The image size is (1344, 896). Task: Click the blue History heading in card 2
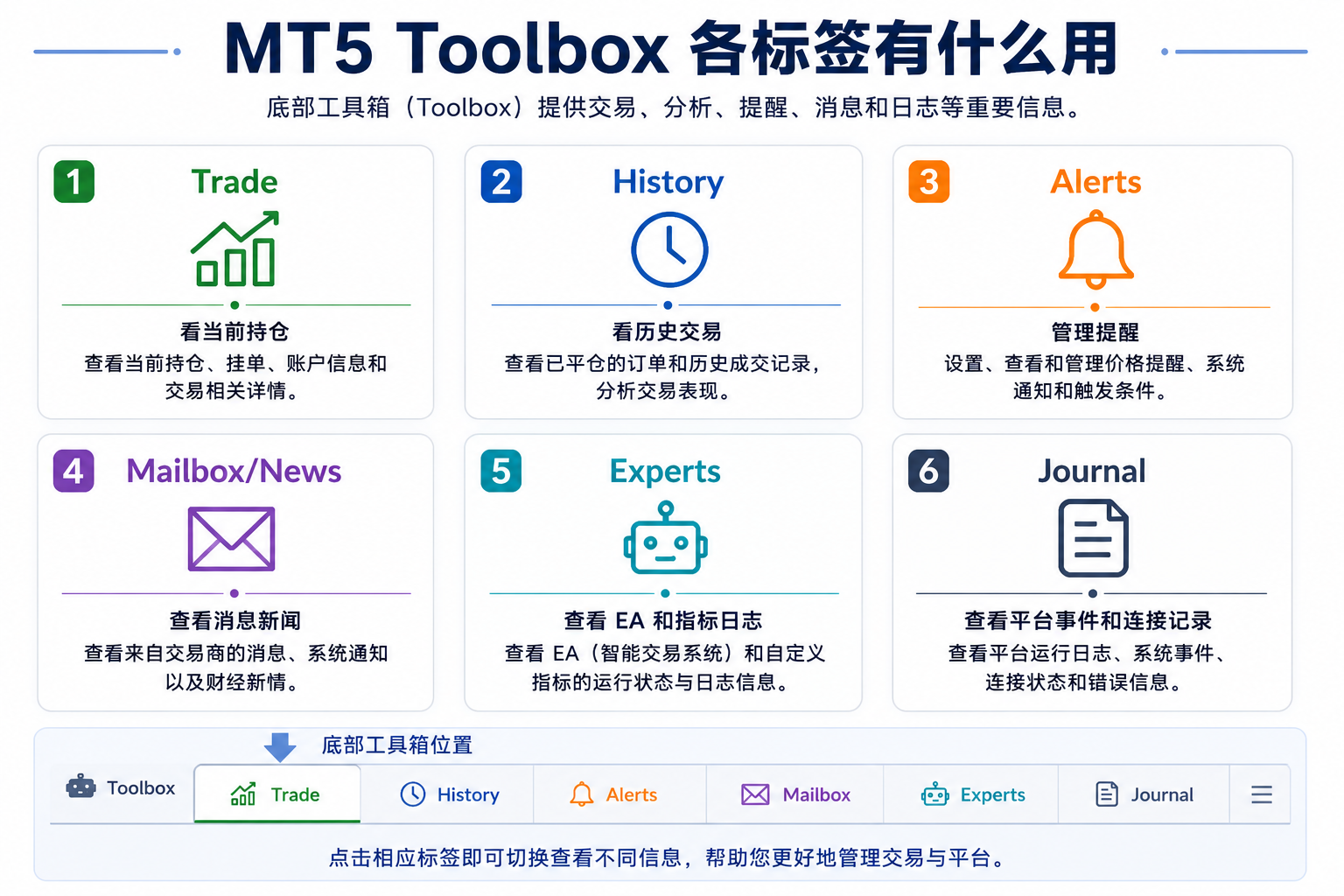(x=668, y=182)
